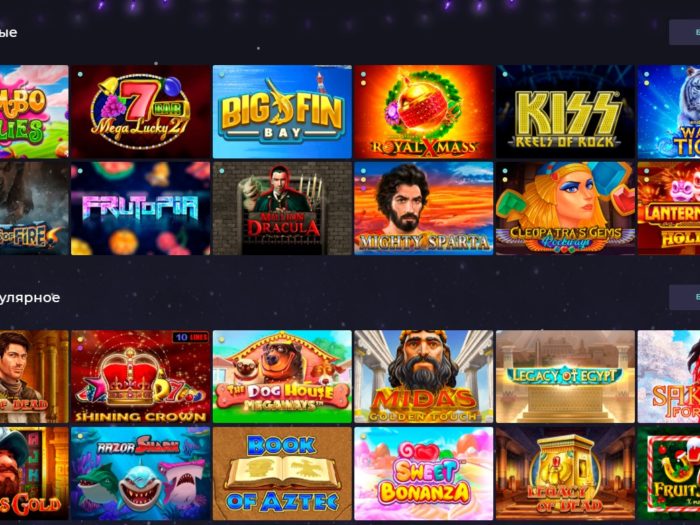Choose the Mighty Sparta slot
Screen dimensions: 700x525
coord(424,208)
